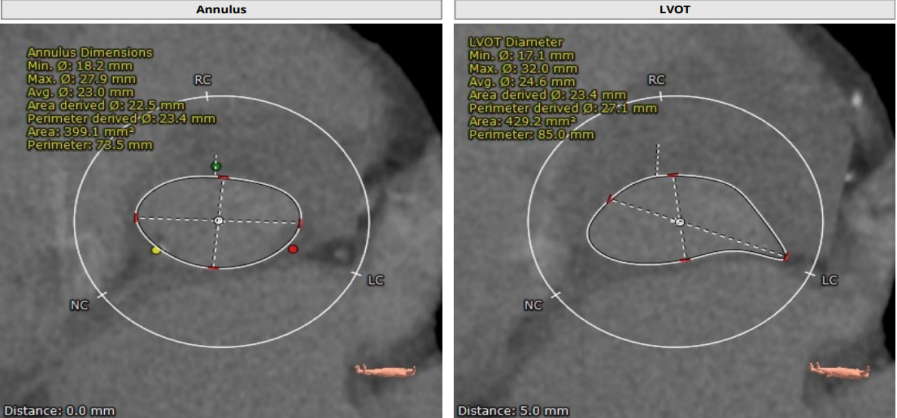
Task: Click 'Area derived Ø: 23.4 mm' in LVOT
Action: pos(547,95)
